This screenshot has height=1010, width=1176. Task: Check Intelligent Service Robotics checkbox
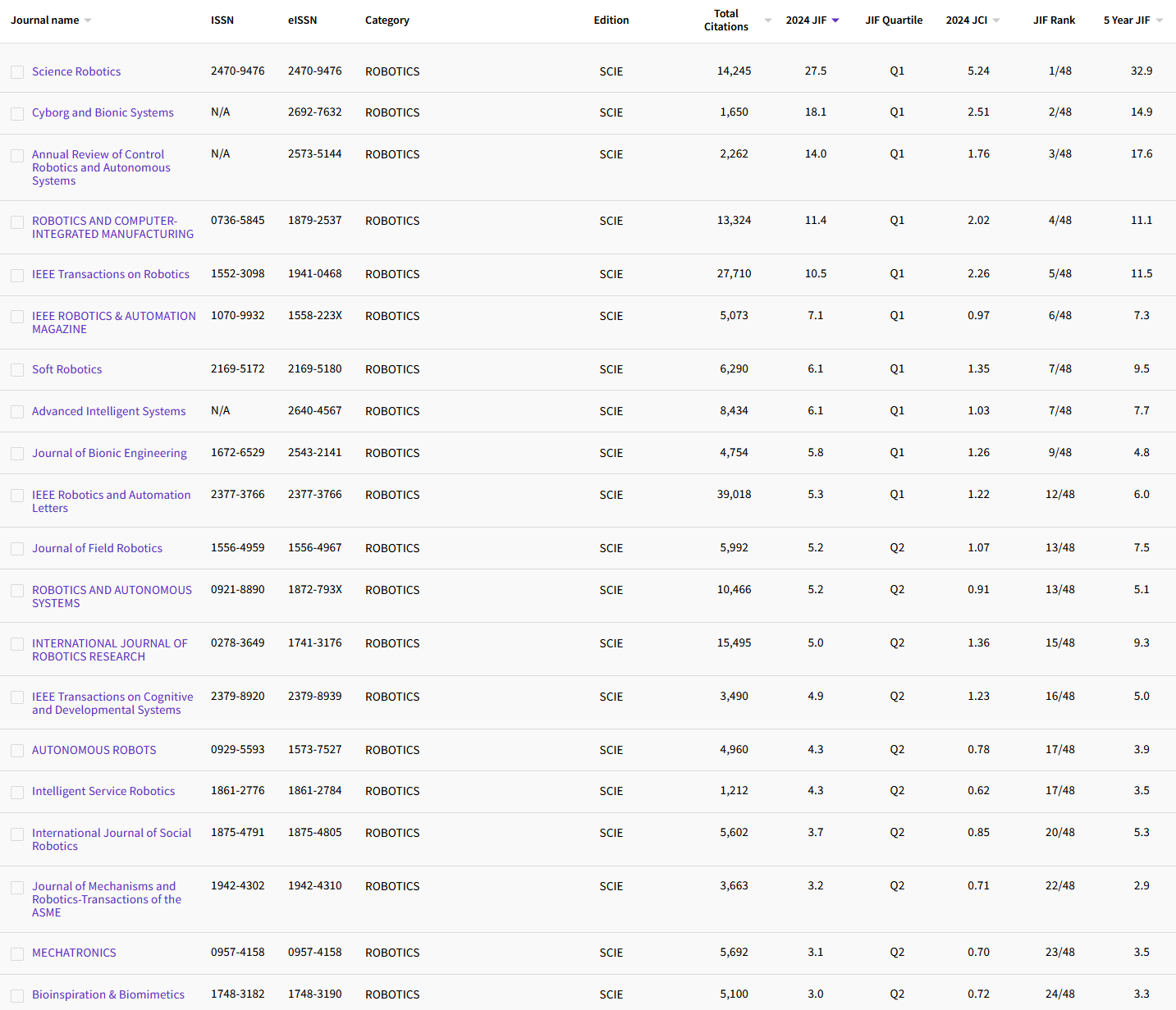click(17, 792)
